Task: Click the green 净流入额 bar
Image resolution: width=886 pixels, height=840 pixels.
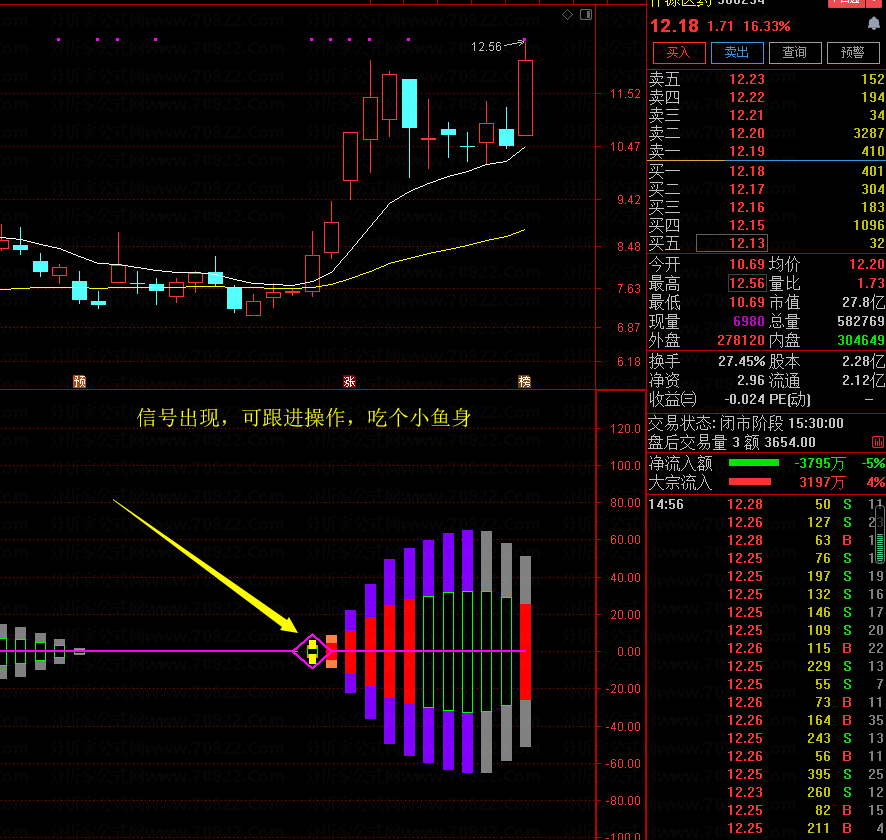Action: 754,463
